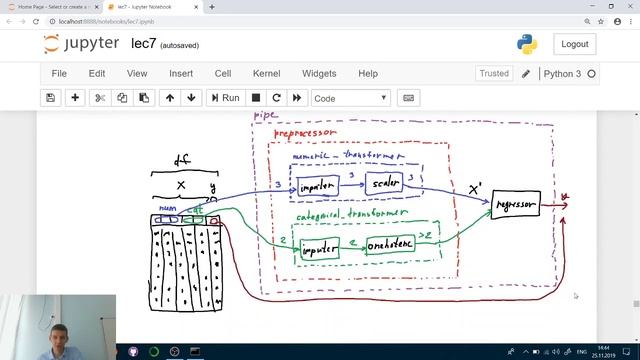Show hidden system tray icons chevron
Image resolution: width=640 pixels, height=360 pixels.
tap(525, 351)
